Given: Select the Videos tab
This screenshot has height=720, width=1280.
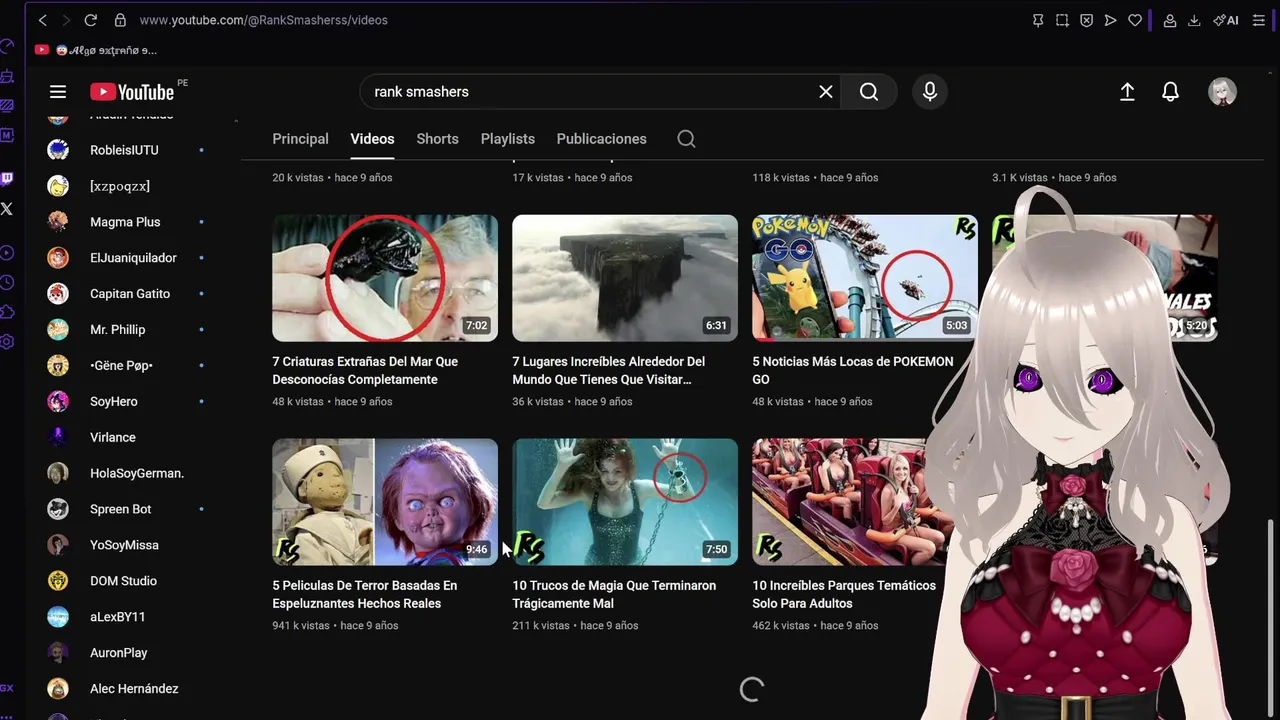Looking at the screenshot, I should tap(372, 139).
